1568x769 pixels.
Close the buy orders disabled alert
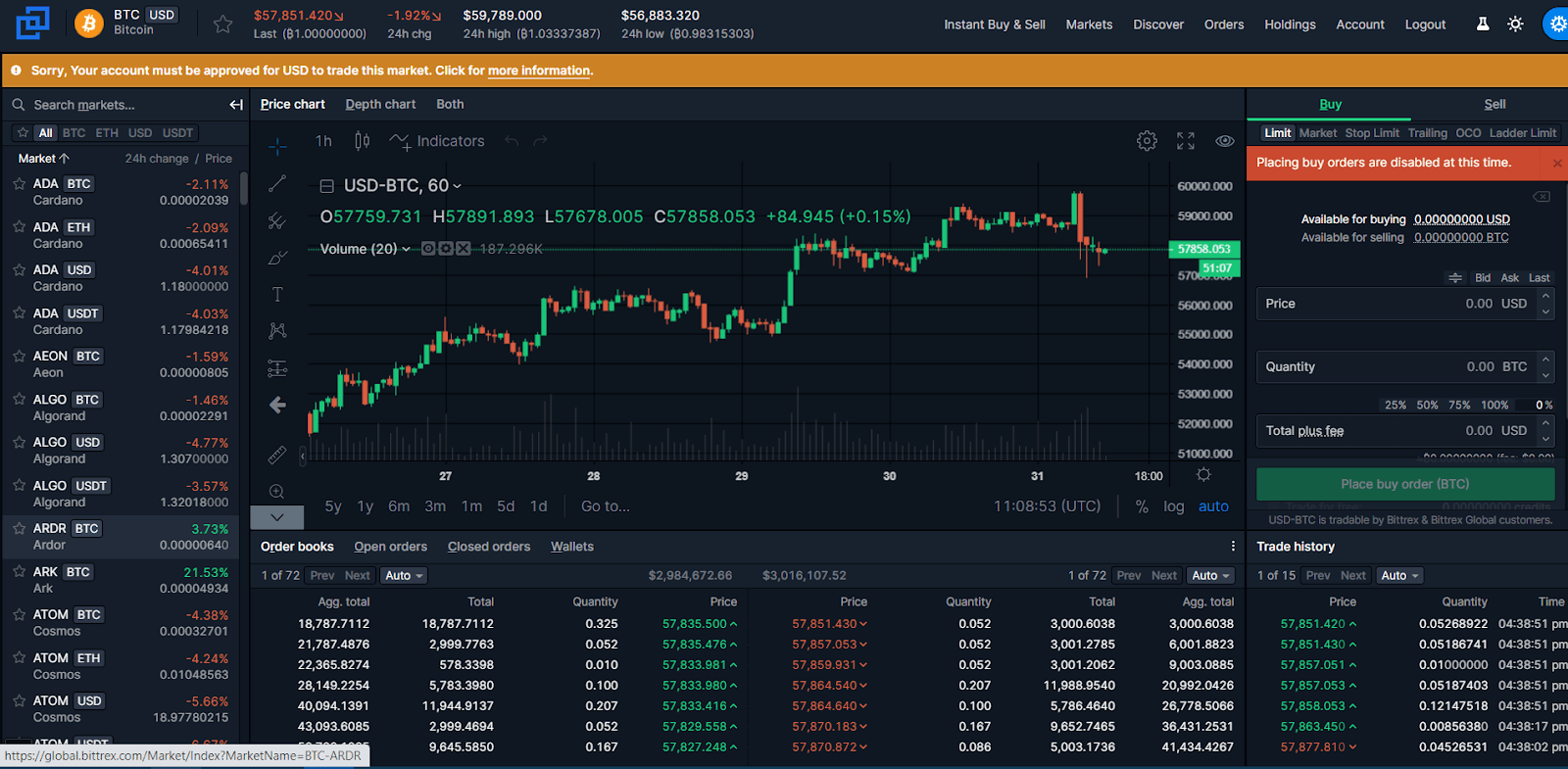[x=1557, y=163]
